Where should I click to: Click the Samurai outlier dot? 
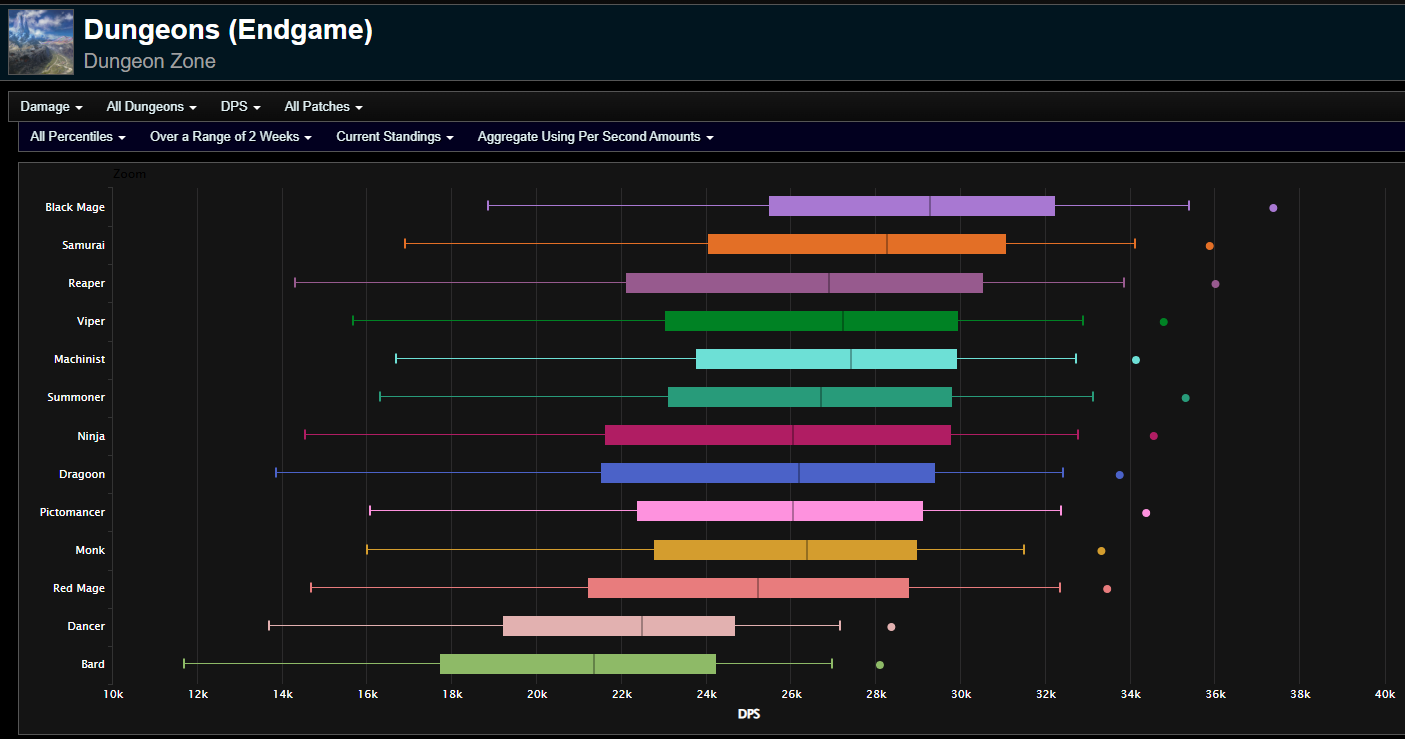pyautogui.click(x=1209, y=246)
